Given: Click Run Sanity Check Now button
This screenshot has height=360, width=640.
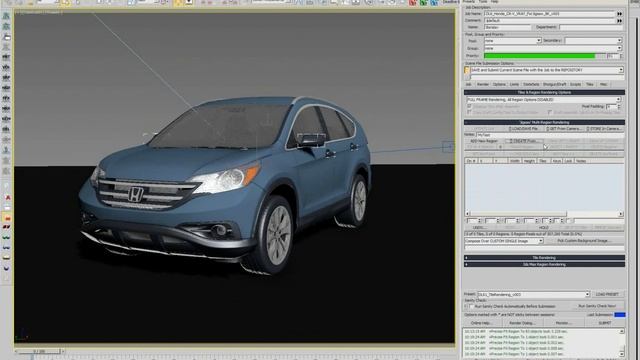Looking at the screenshot, I should pyautogui.click(x=597, y=306).
